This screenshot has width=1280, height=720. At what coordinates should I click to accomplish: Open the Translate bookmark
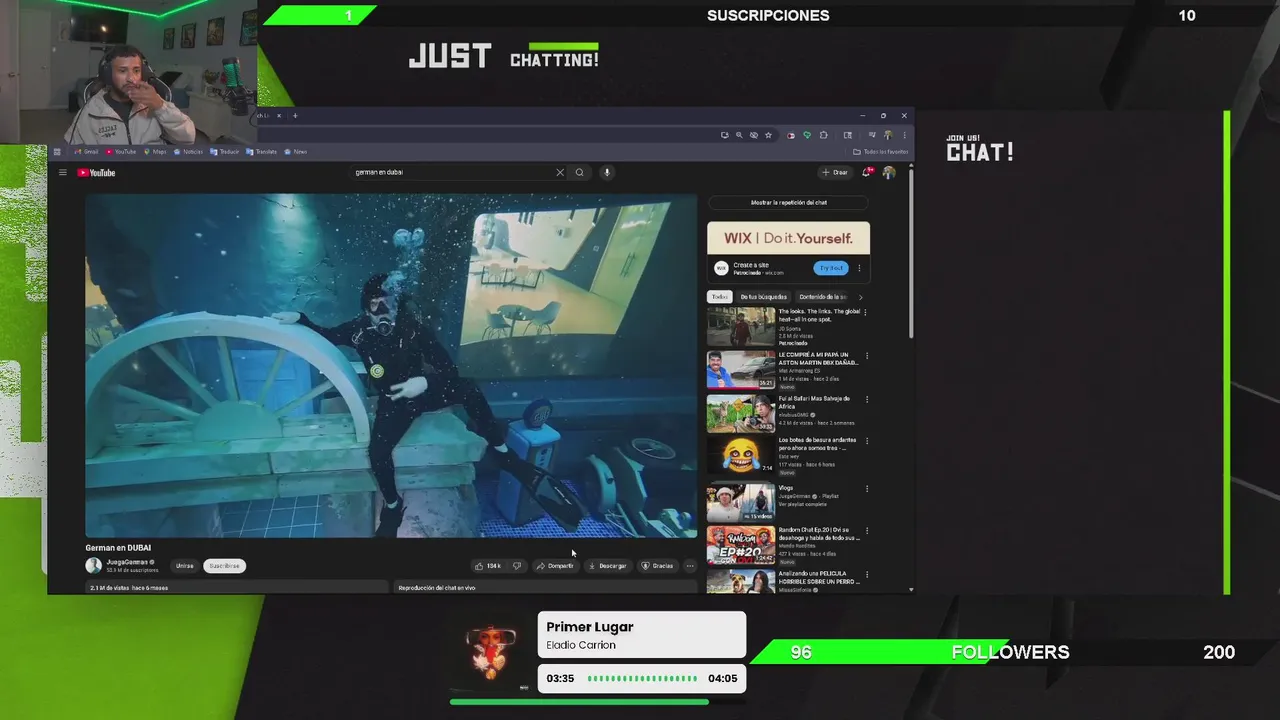tap(262, 152)
